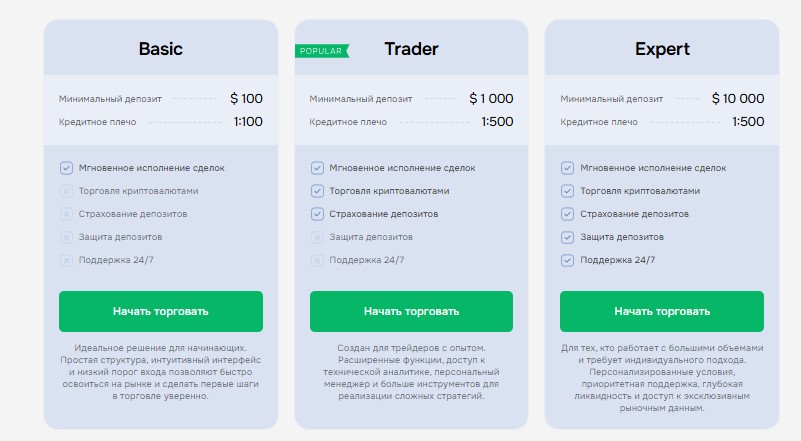Toggle Expert's Страхование депозитов checkbox
Image resolution: width=801 pixels, height=441 pixels.
567,214
